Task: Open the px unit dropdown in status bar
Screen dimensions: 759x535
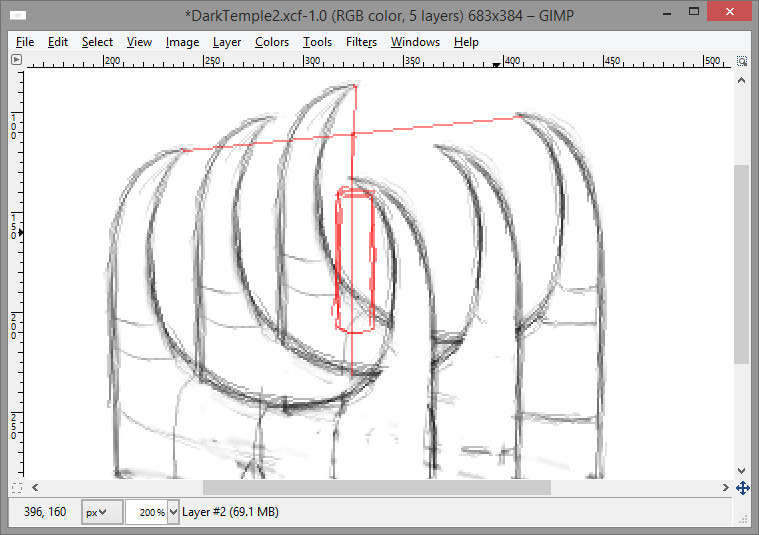Action: [102, 512]
